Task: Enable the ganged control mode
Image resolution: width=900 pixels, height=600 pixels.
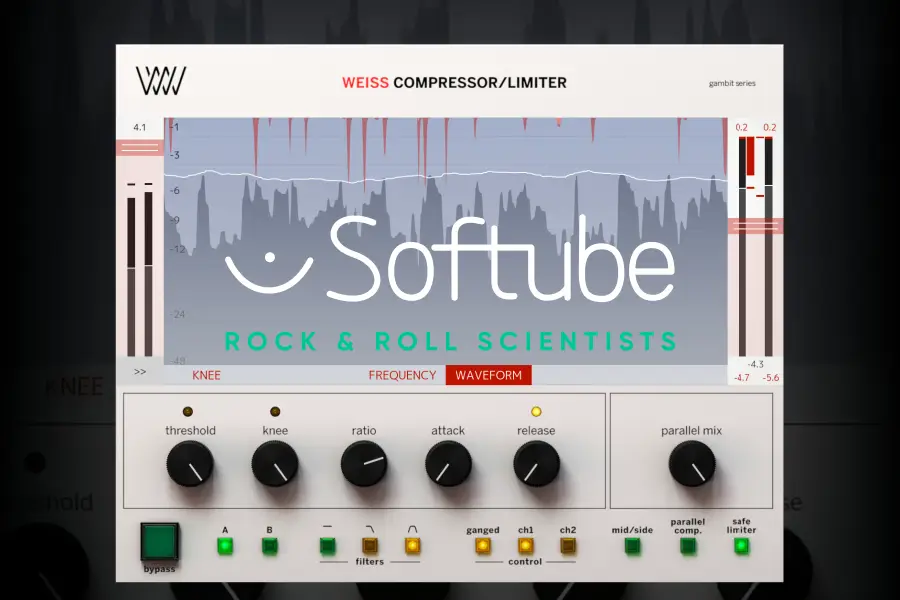Action: 485,545
